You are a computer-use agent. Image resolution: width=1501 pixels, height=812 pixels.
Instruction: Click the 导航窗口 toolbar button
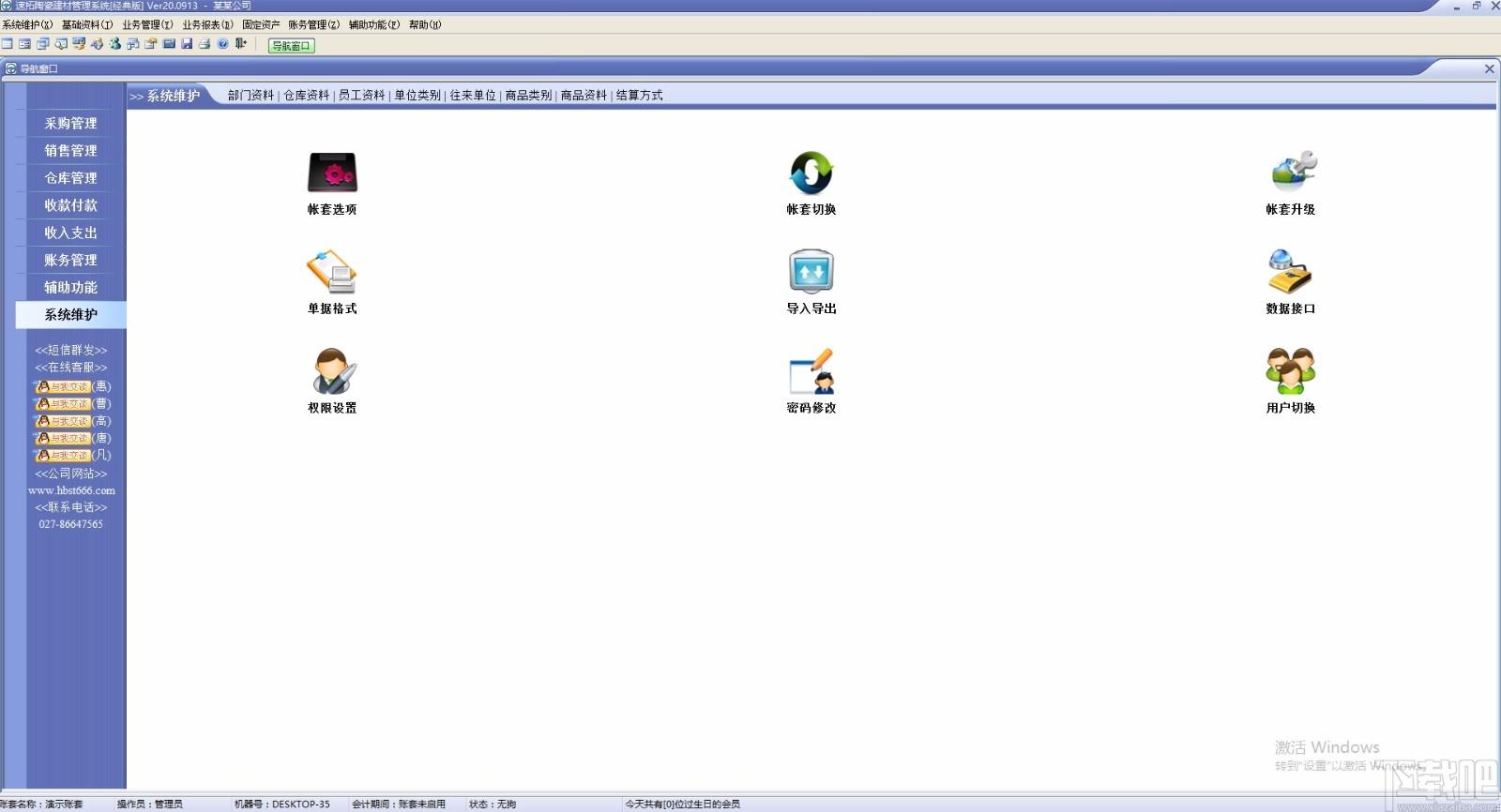tap(291, 45)
